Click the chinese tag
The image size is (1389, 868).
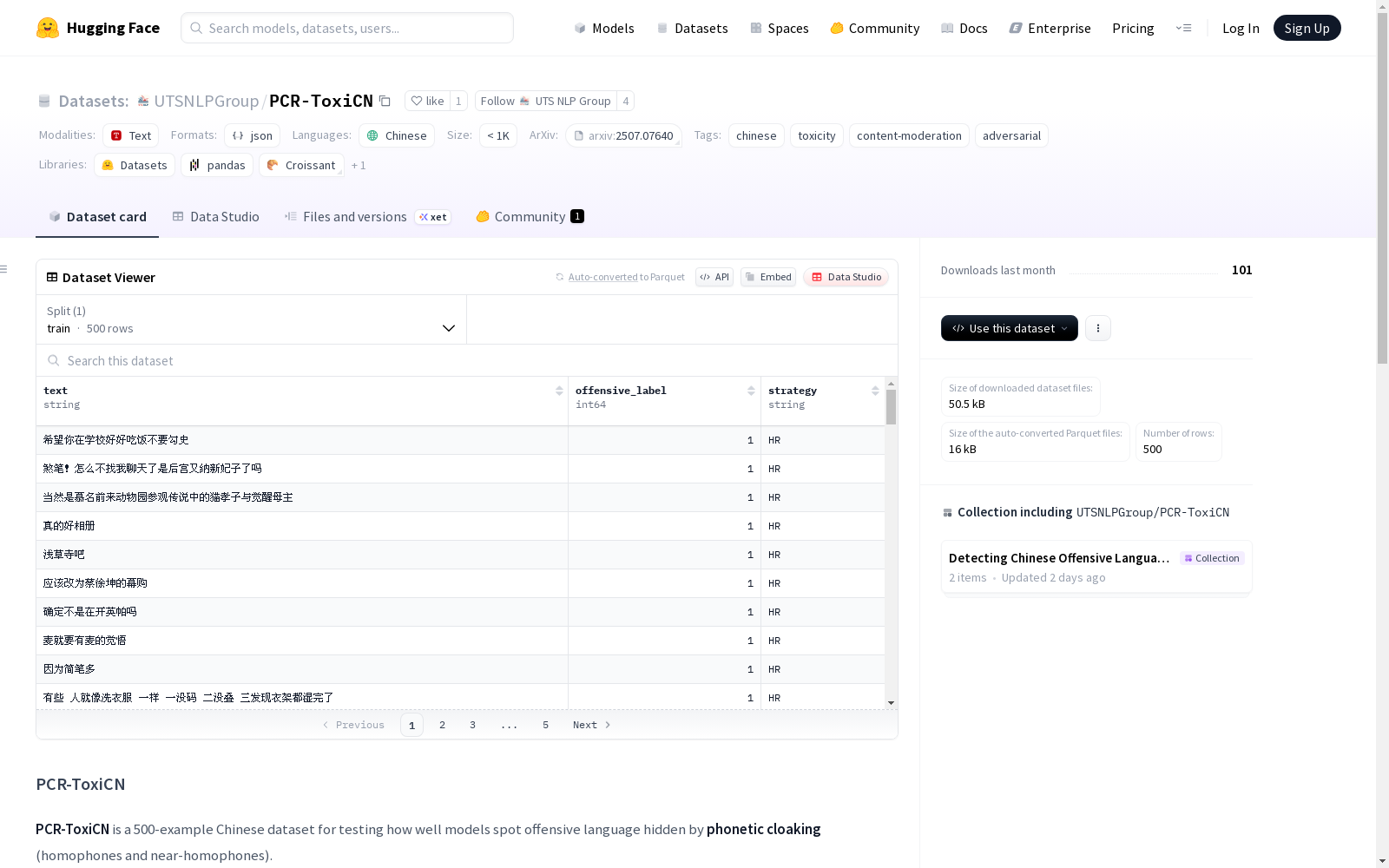coord(756,135)
